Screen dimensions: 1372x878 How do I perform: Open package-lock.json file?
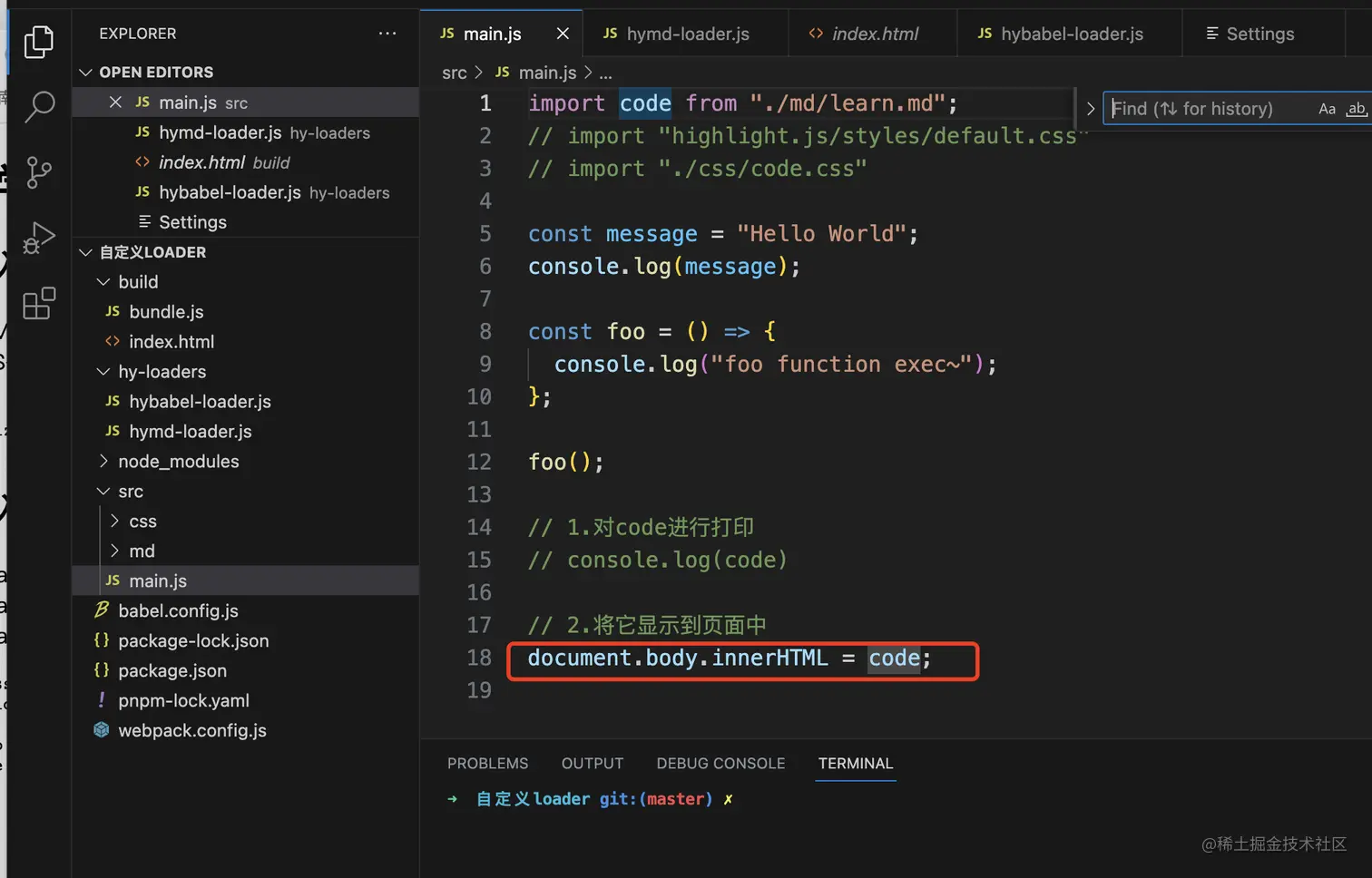[x=246, y=641]
